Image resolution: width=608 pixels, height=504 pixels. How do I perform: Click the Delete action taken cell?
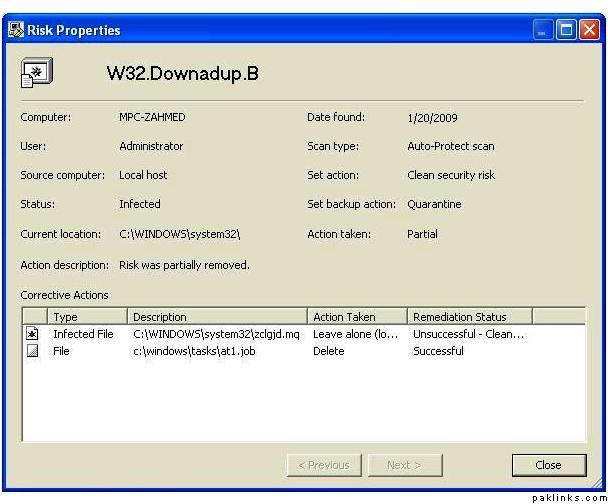coord(328,351)
